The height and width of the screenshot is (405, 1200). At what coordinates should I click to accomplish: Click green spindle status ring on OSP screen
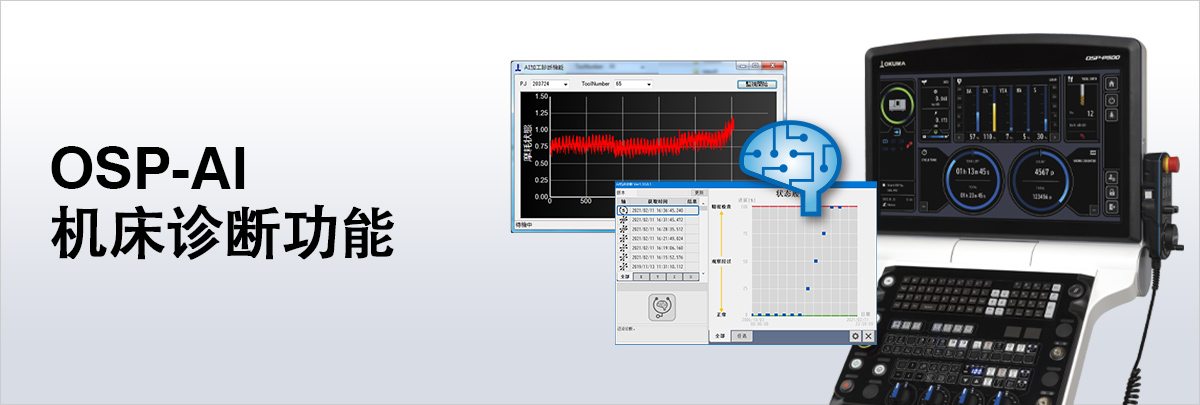[x=898, y=106]
